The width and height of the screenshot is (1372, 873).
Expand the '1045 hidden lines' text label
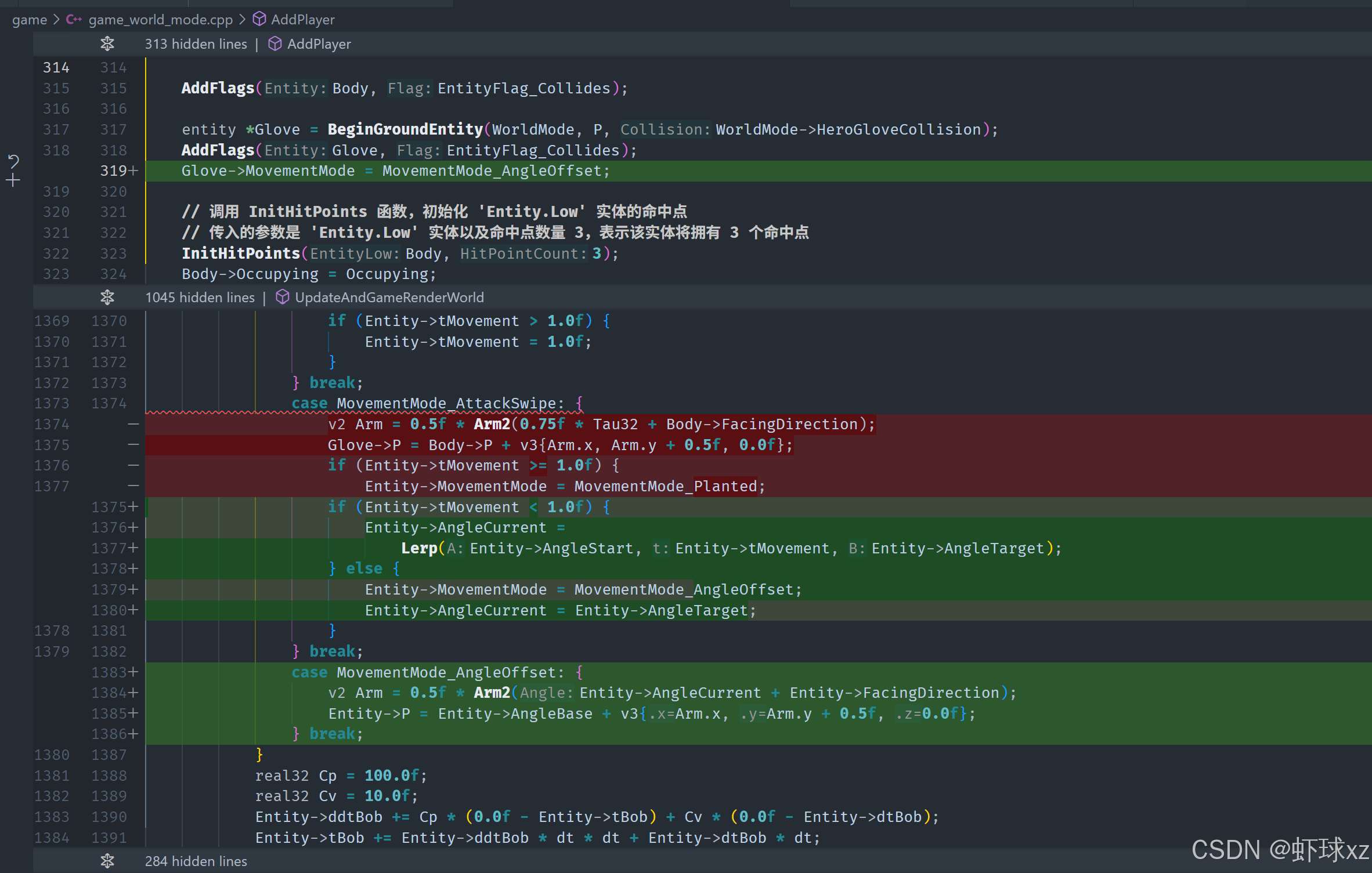200,298
